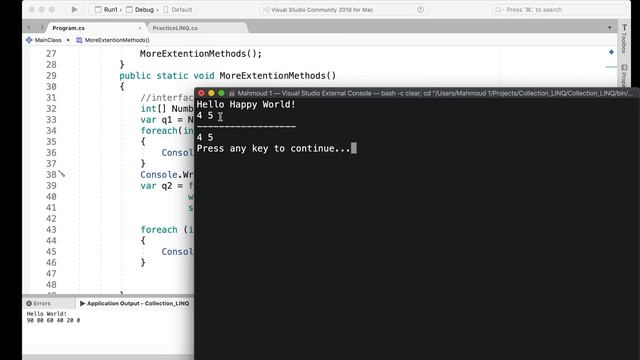
Task: Click the External Console title bar text
Action: 435,93
